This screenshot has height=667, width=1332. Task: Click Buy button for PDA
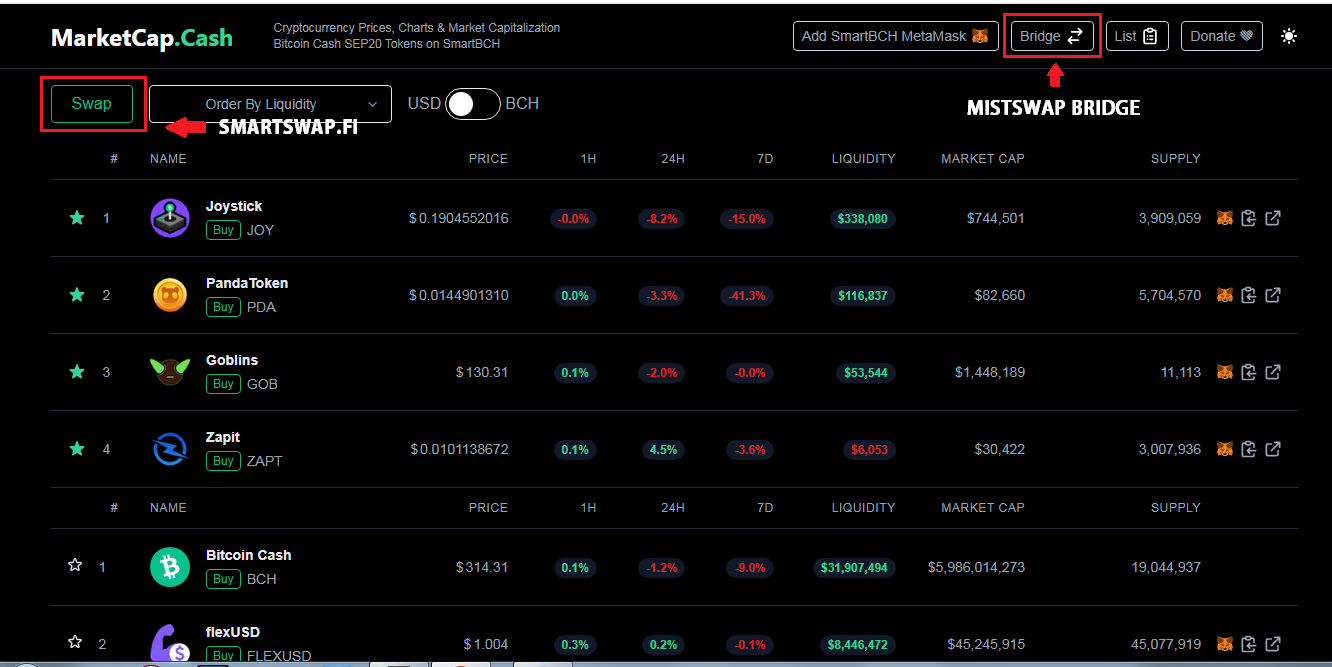pos(224,307)
